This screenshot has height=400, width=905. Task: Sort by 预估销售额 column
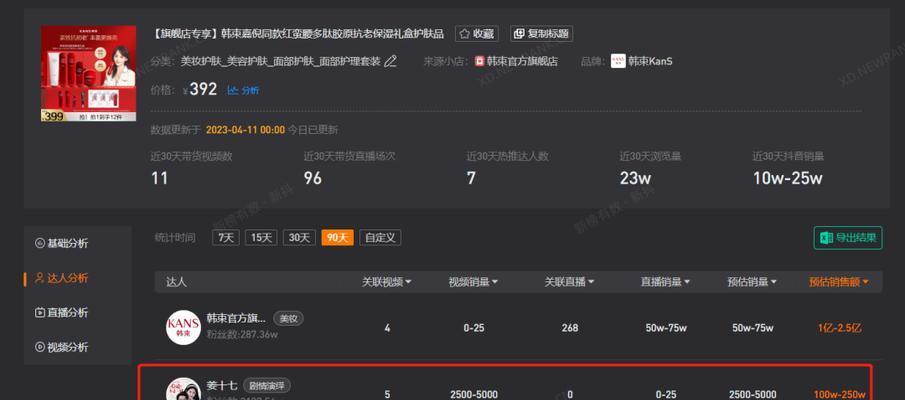(x=839, y=282)
